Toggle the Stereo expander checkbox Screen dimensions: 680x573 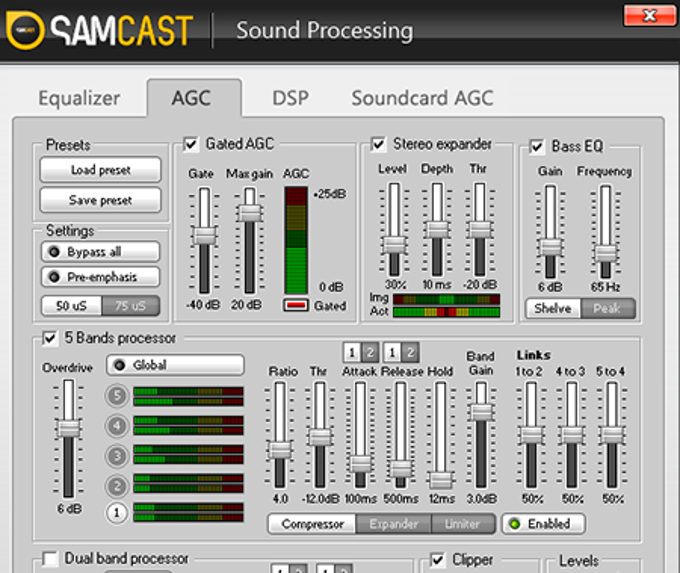tap(378, 144)
